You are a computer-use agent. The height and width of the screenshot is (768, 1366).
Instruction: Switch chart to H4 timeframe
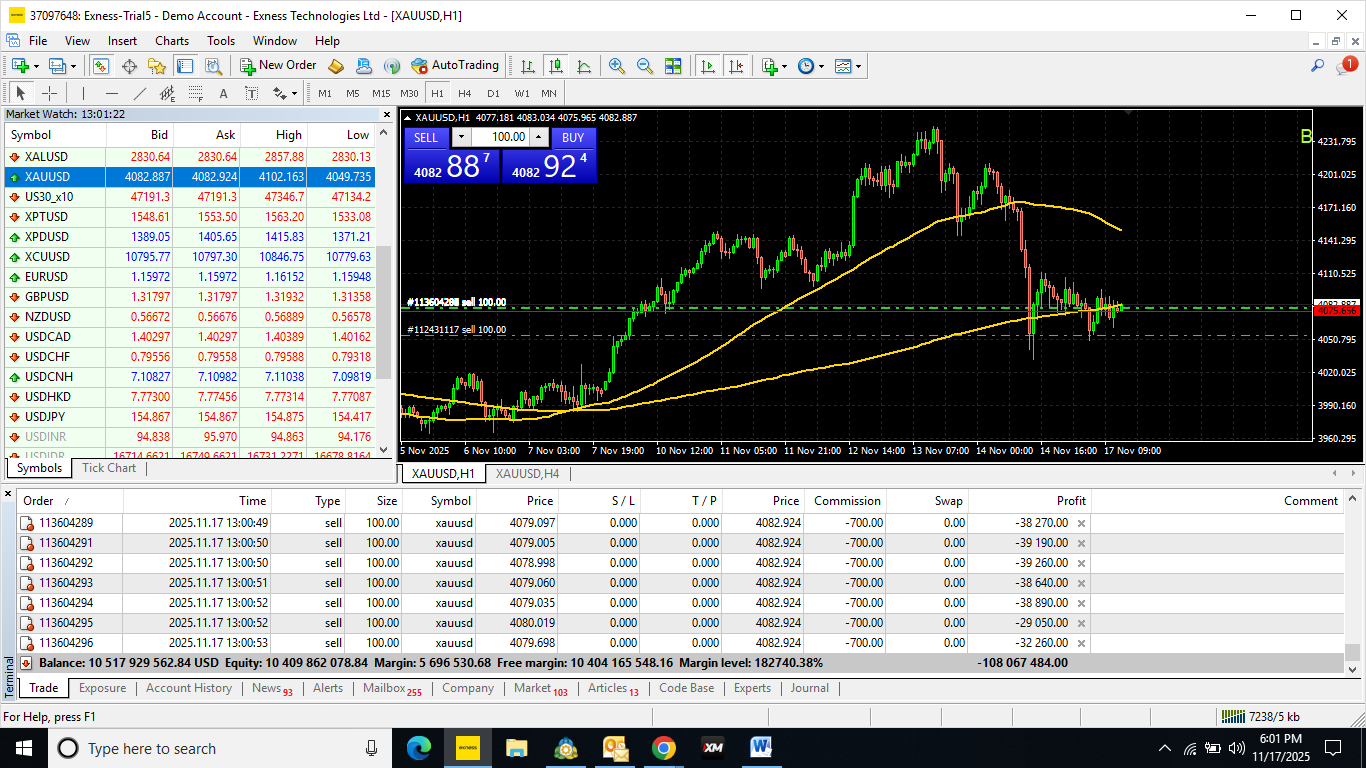[x=464, y=93]
